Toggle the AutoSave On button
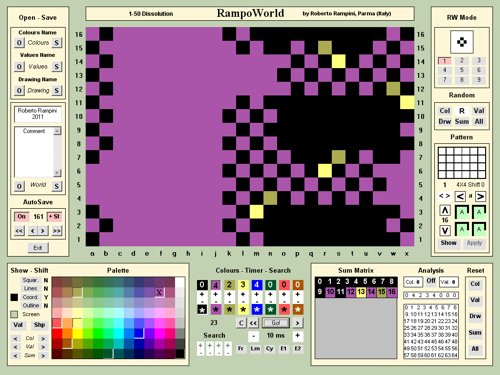 click(x=21, y=217)
